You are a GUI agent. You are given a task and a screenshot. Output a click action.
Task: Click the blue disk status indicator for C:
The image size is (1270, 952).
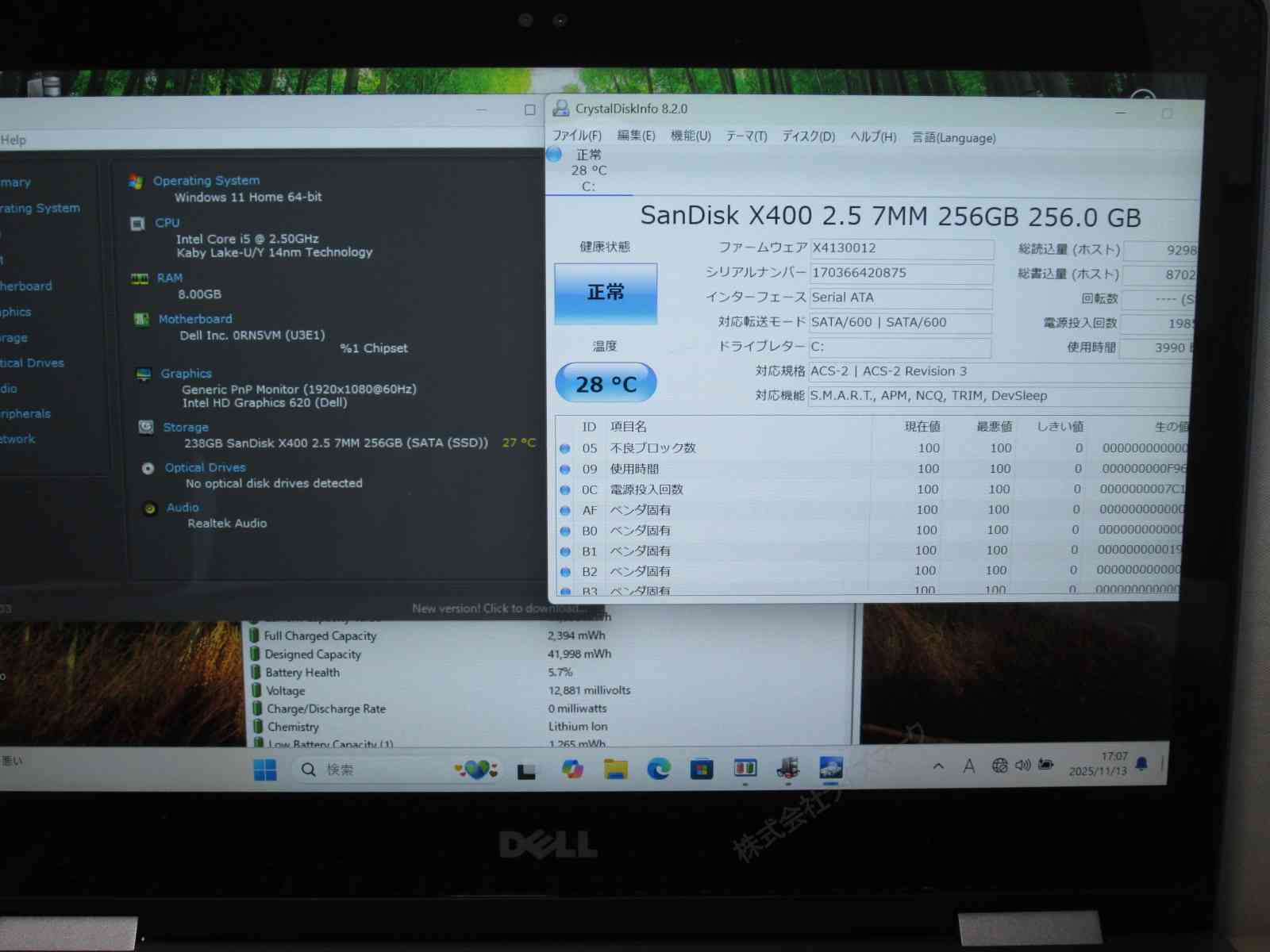(x=555, y=155)
